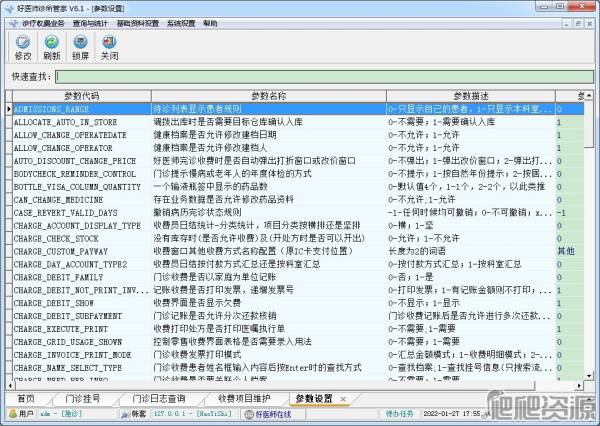Switch to the 收费项目维护 tab
Image resolution: width=600 pixels, height=426 pixels.
click(x=238, y=398)
